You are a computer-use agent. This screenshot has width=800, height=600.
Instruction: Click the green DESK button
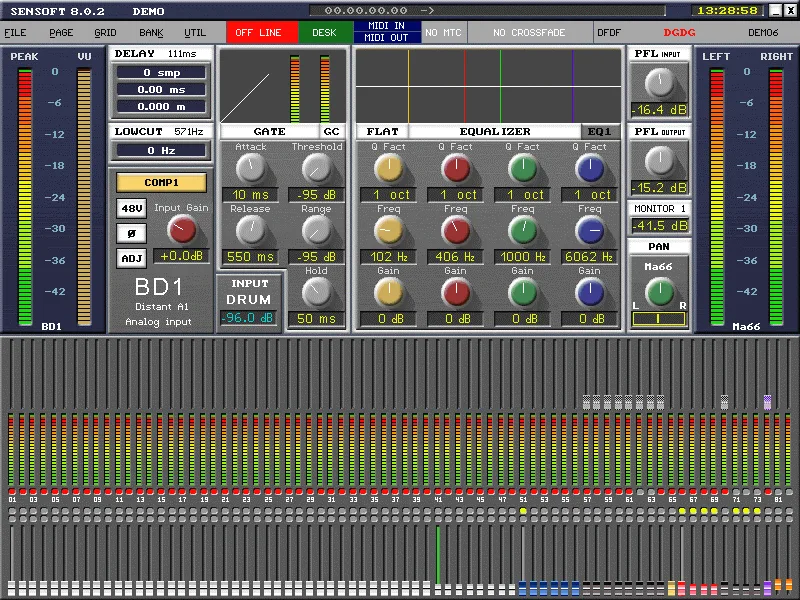(x=324, y=32)
